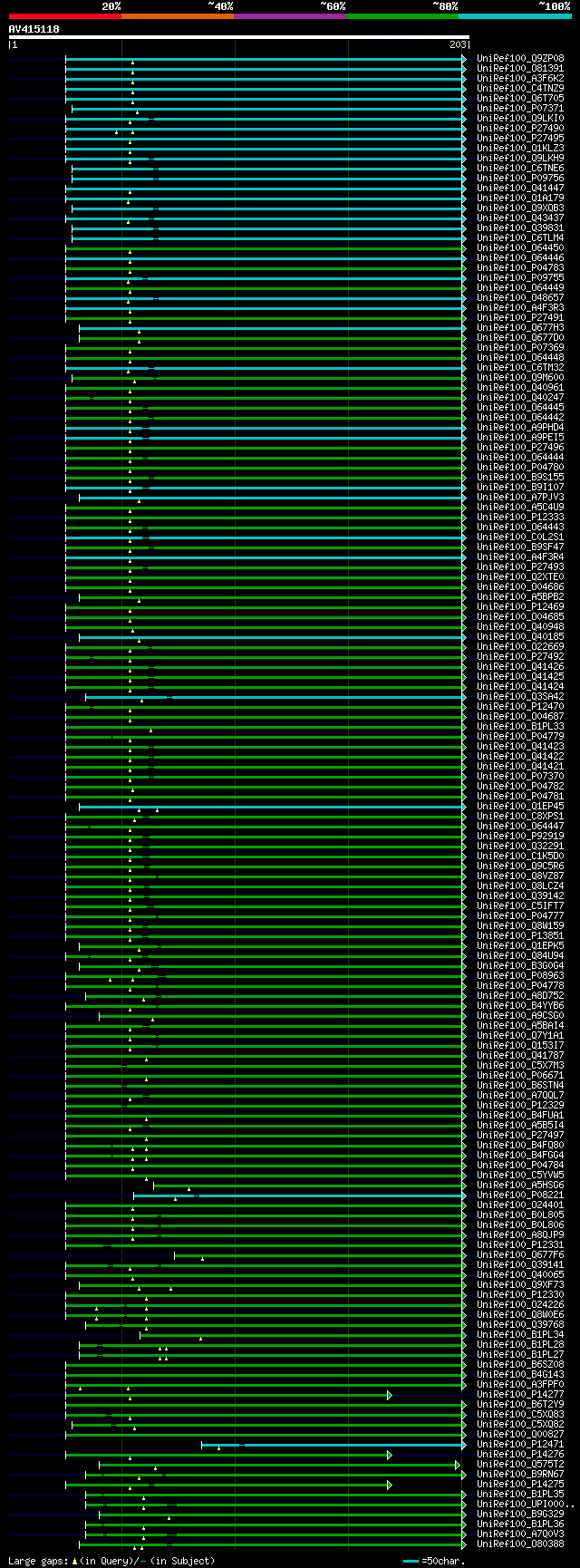Click label UniRef100_Q1EP45
Screen dimensions: 580x1568
(x=520, y=806)
